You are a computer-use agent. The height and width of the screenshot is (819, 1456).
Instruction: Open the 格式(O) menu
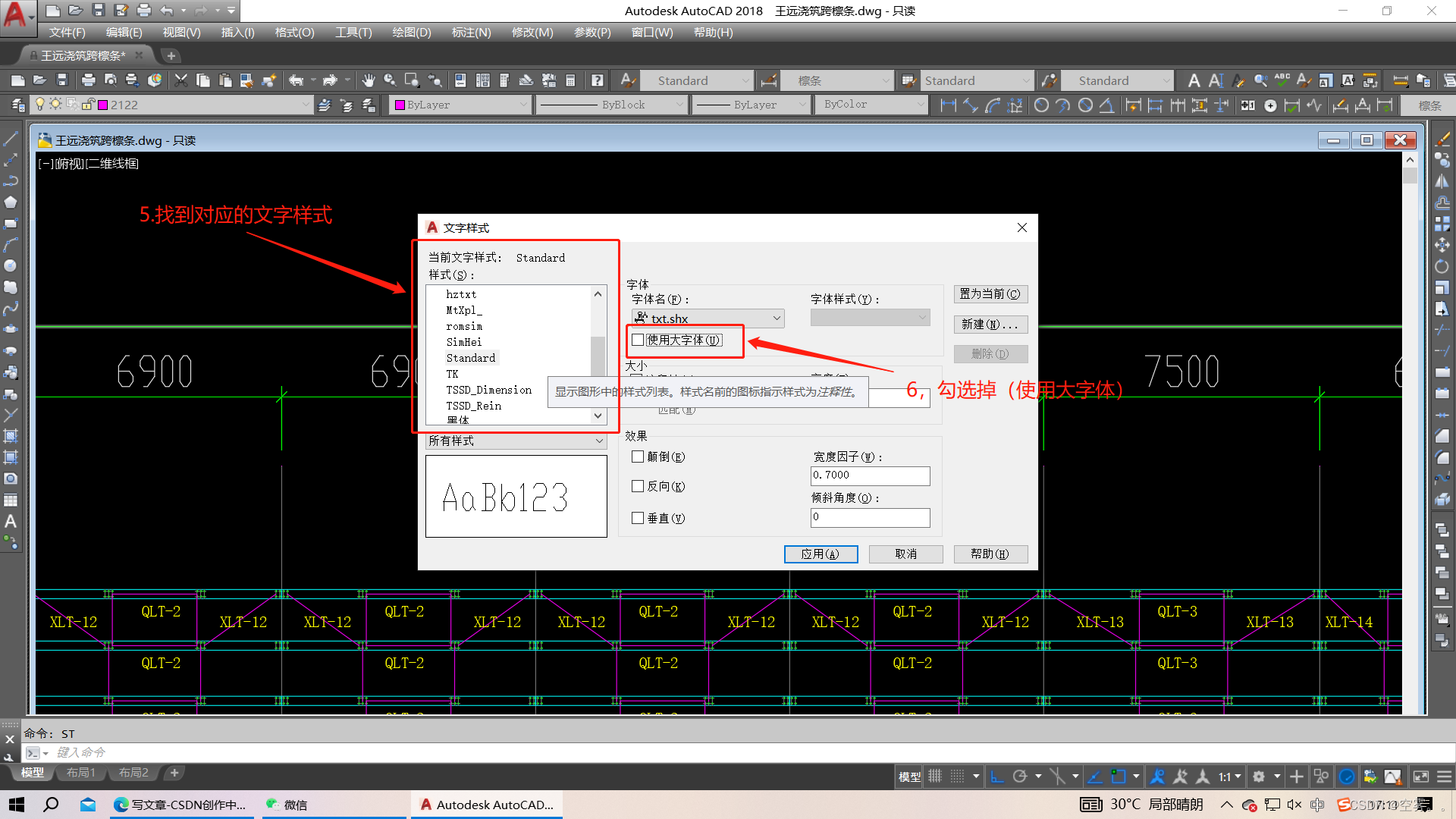pyautogui.click(x=294, y=33)
